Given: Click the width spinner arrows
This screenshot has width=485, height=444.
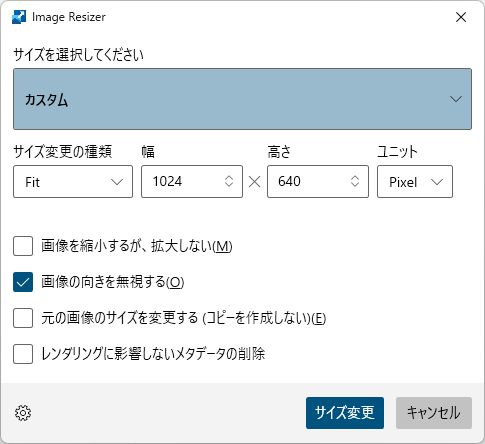Looking at the screenshot, I should pos(229,181).
